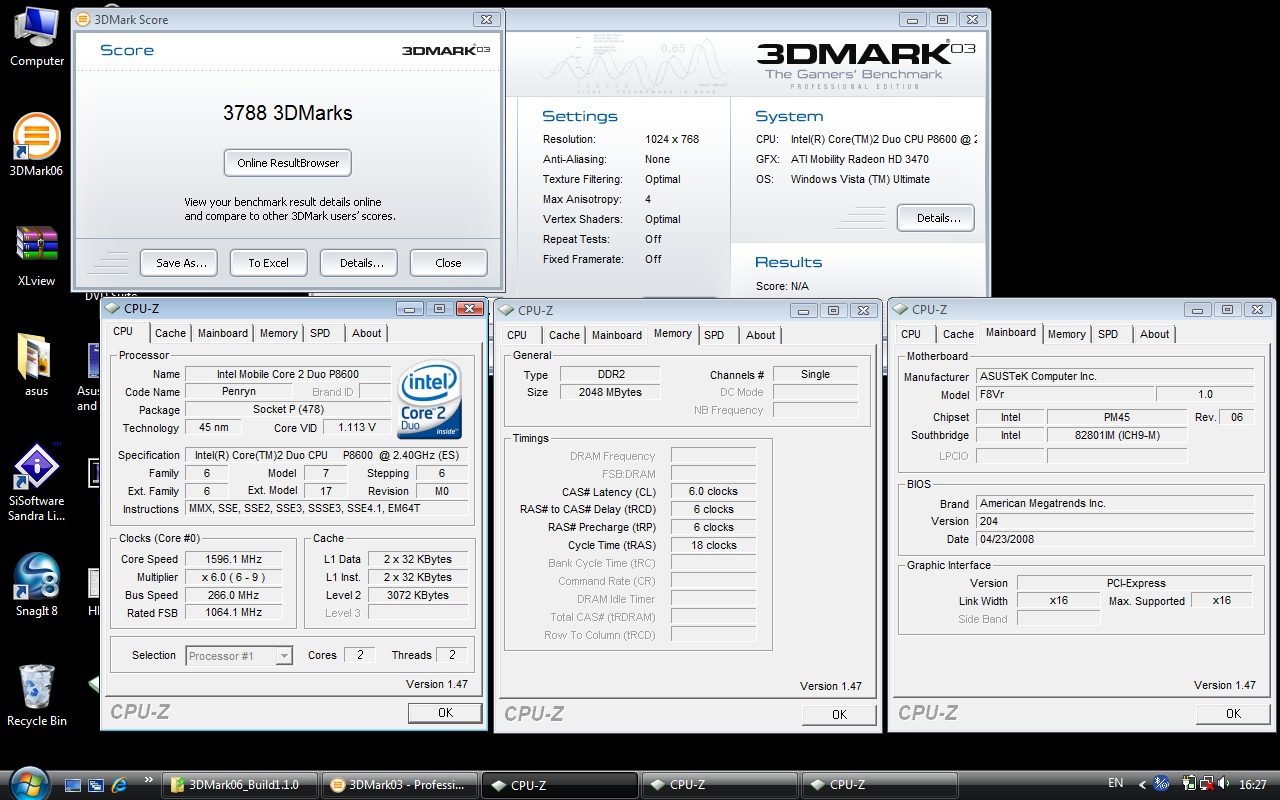Click the EN language indicator
The height and width of the screenshot is (800, 1280).
[x=1116, y=783]
